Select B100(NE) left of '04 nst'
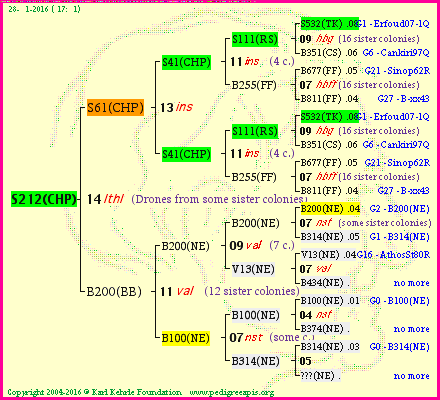This screenshot has height=400, width=440. pos(256,315)
